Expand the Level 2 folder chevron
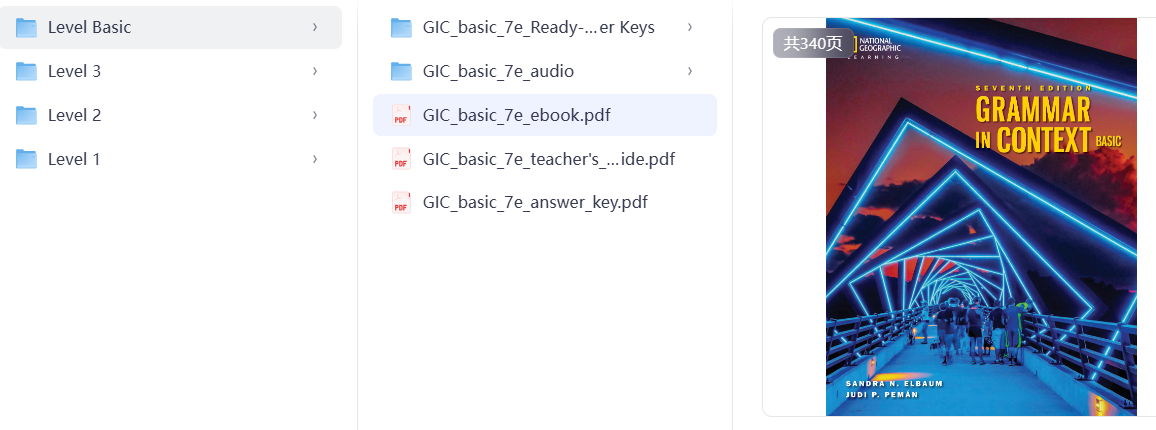This screenshot has height=430, width=1156. click(314, 115)
